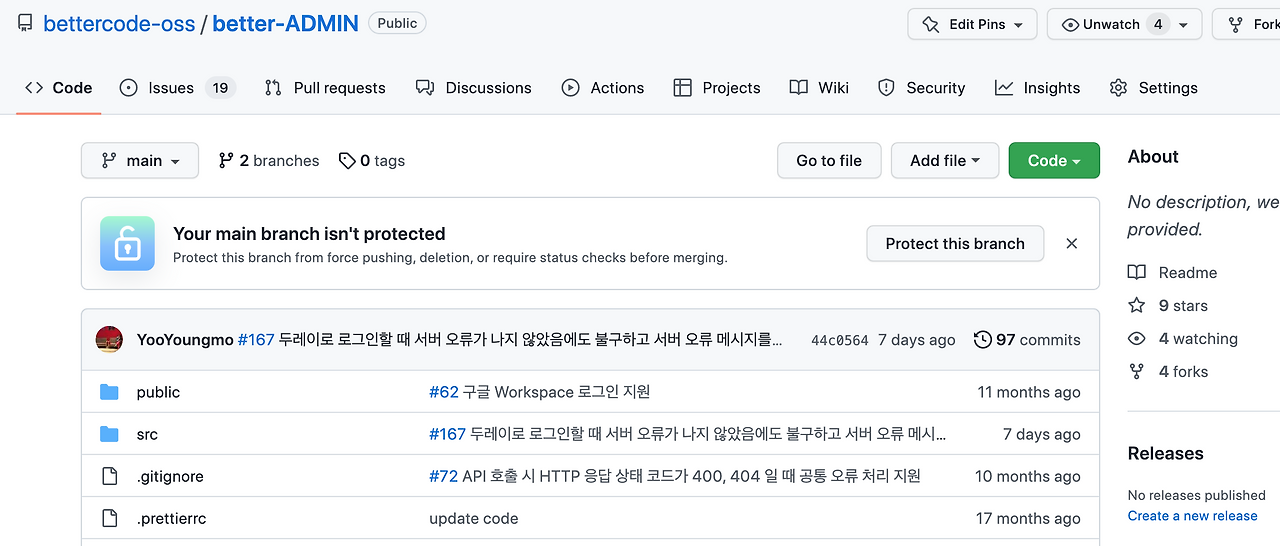Screen dimensions: 1280x546
Task: Click the .gitignore file icon
Action: 110,476
